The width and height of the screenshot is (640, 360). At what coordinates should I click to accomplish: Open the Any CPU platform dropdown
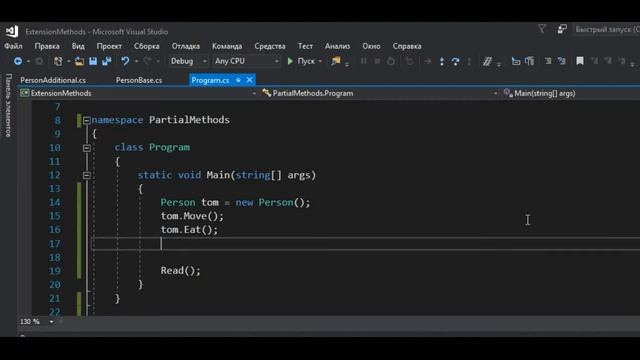click(247, 61)
